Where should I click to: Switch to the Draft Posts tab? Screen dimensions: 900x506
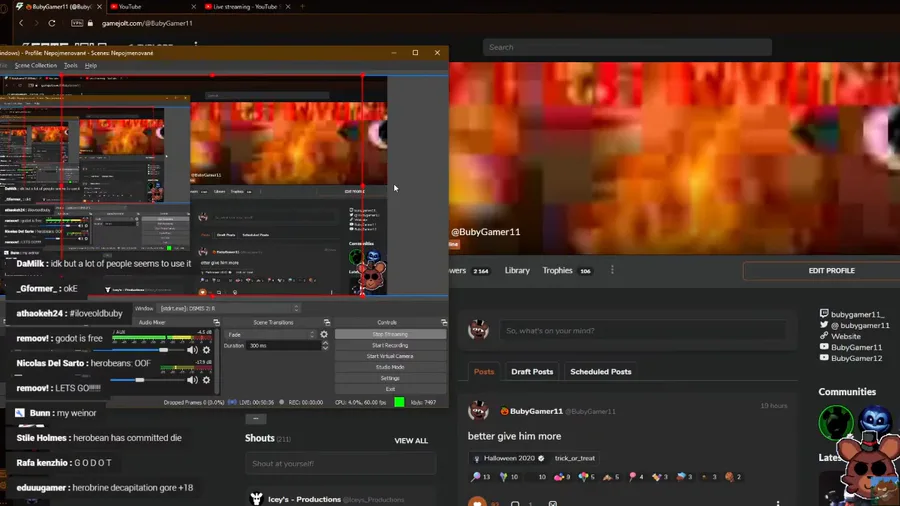[x=532, y=372]
